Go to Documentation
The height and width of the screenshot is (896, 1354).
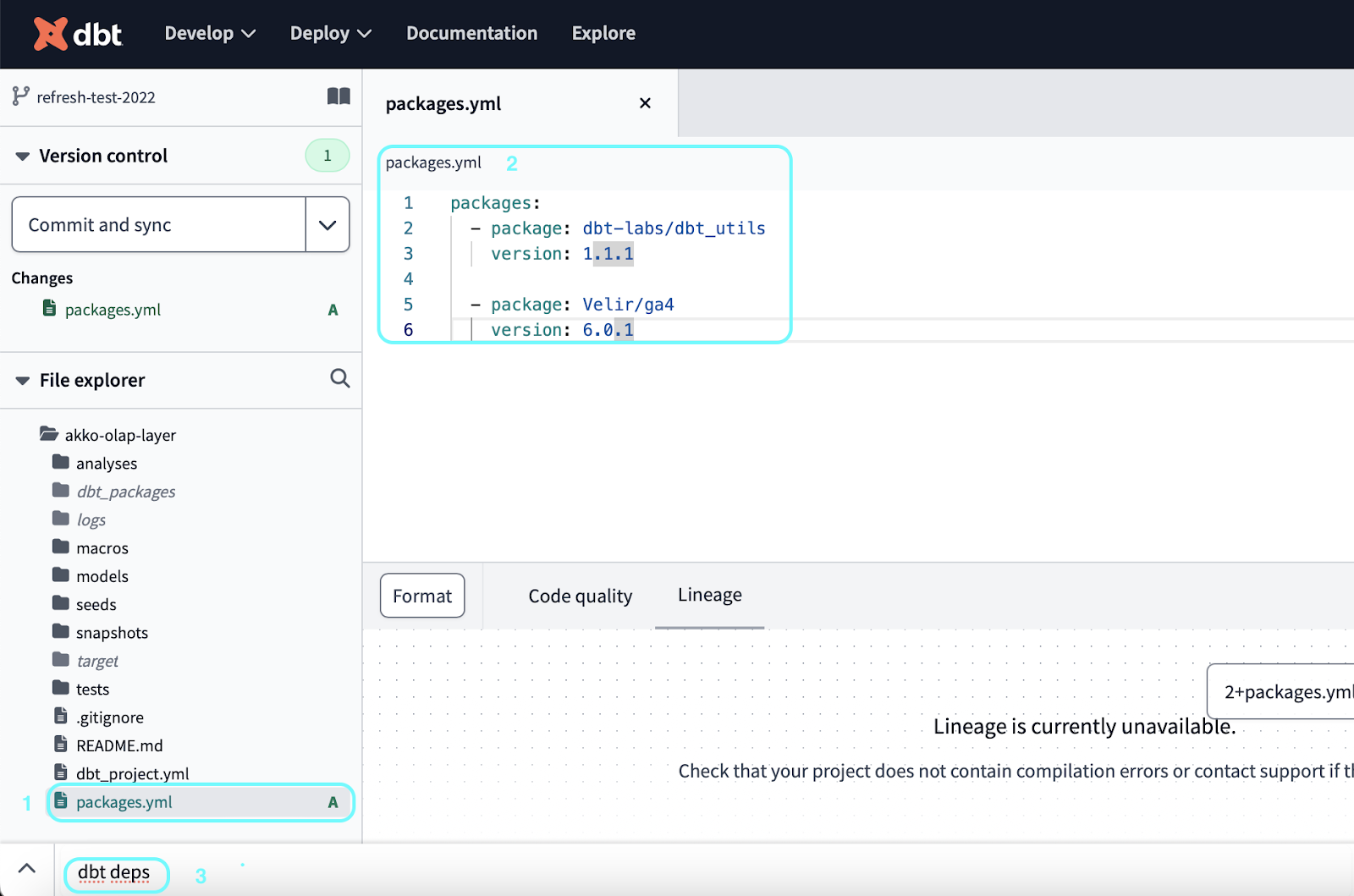click(471, 34)
